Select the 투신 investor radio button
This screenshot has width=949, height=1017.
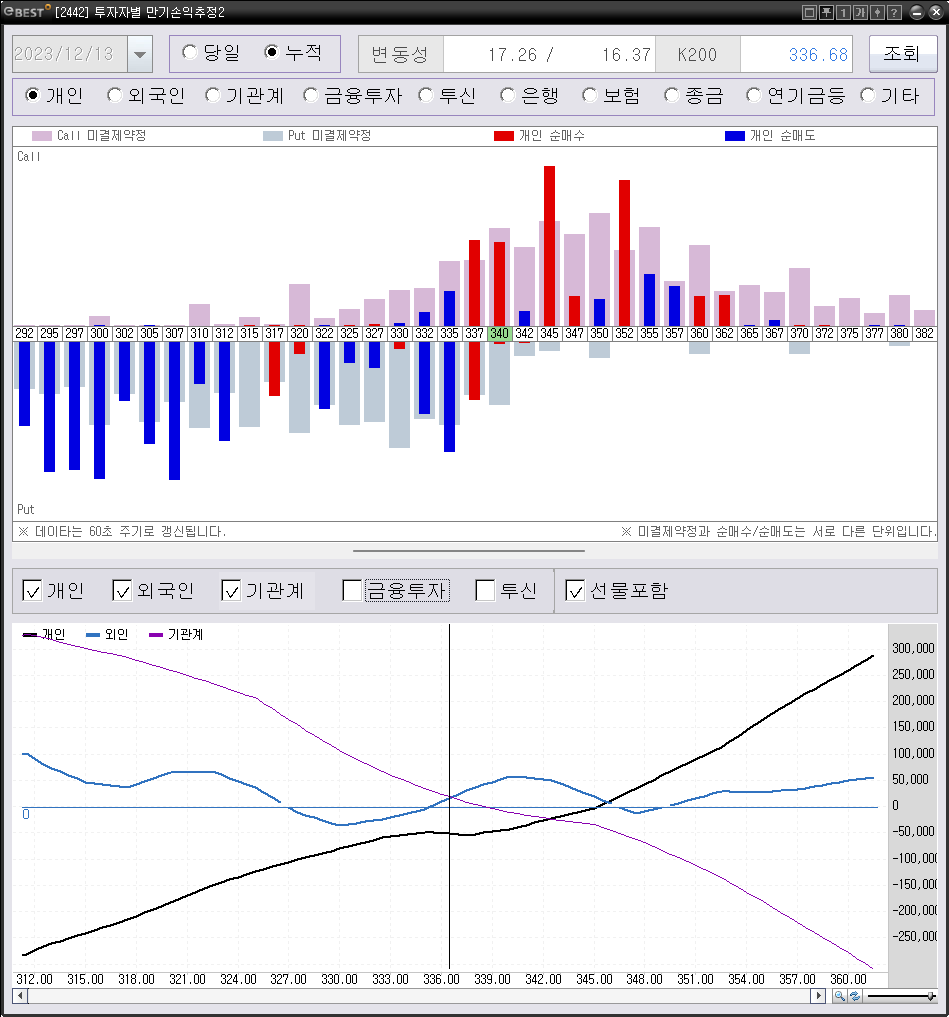426,95
